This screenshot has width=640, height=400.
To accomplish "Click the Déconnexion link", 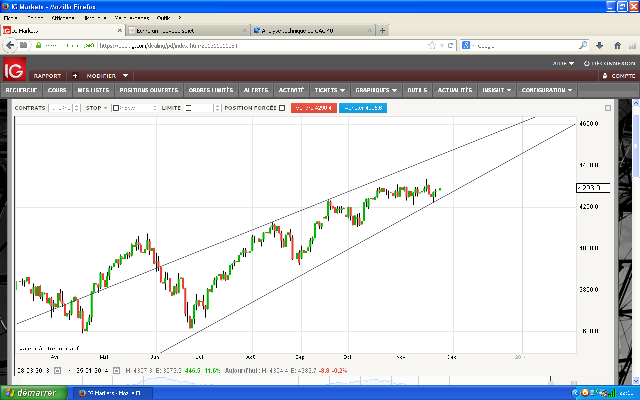I will point(609,63).
